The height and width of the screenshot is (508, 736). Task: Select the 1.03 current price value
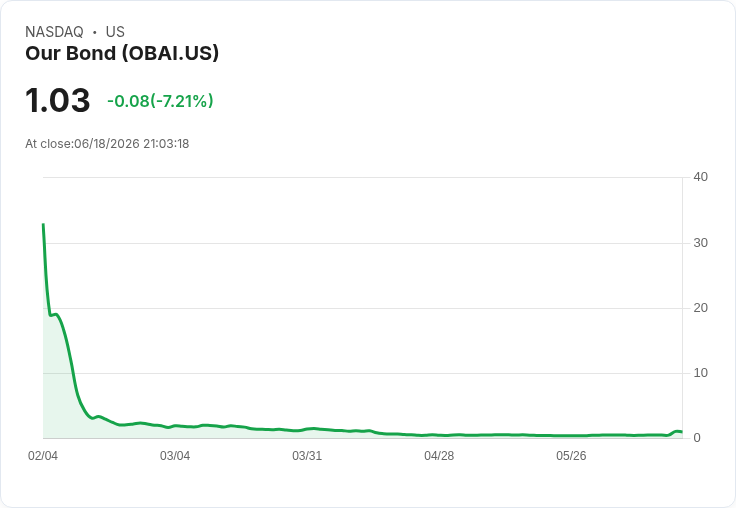pyautogui.click(x=57, y=100)
